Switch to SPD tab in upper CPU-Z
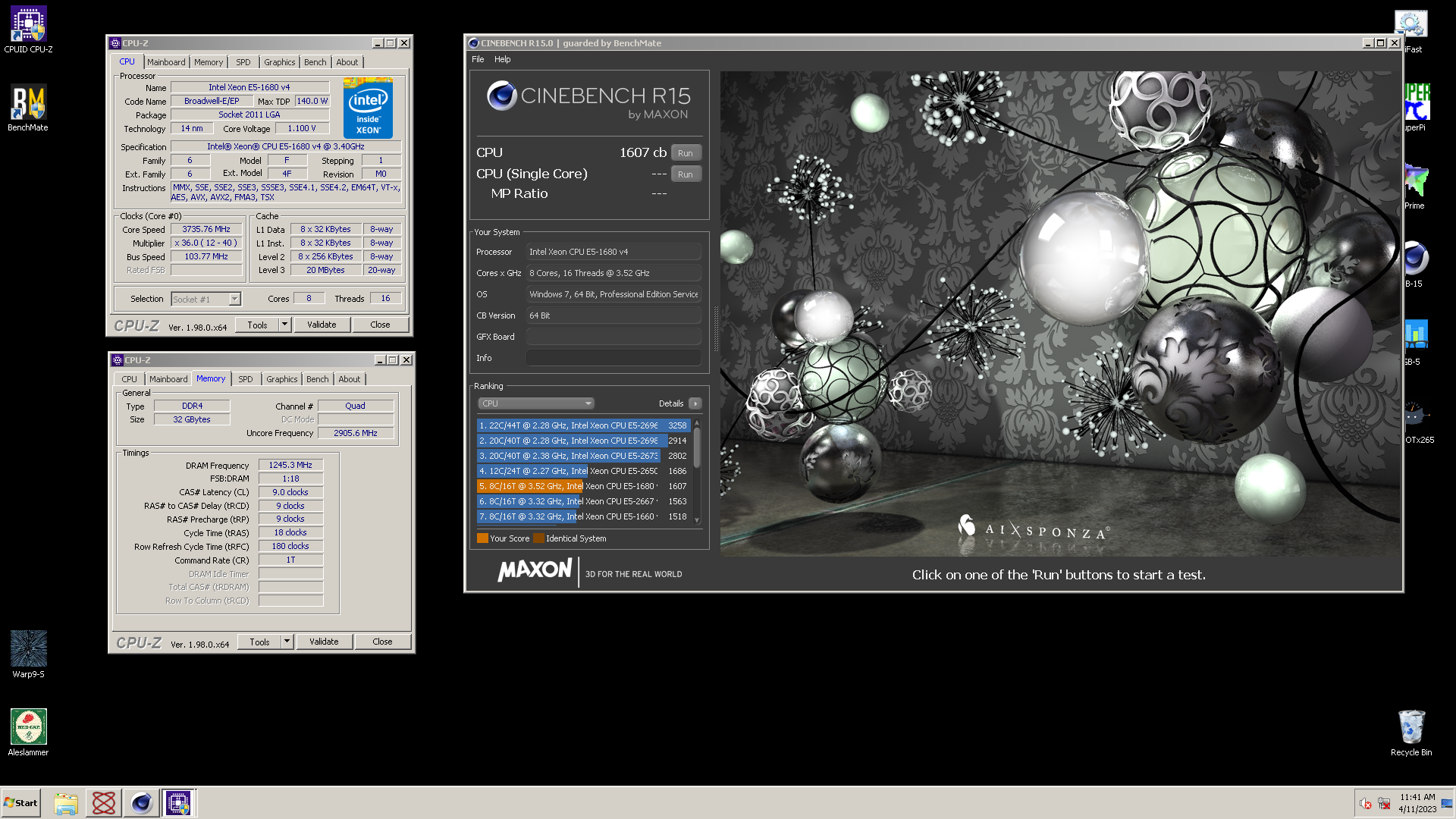 pyautogui.click(x=243, y=62)
